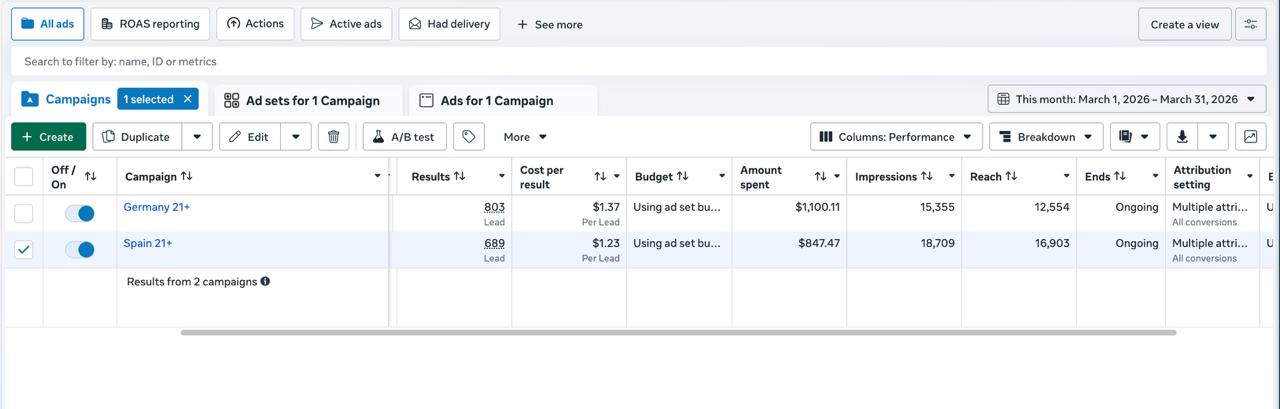Viewport: 1280px width, 409px height.
Task: Open the charts view icon
Action: tap(1251, 137)
